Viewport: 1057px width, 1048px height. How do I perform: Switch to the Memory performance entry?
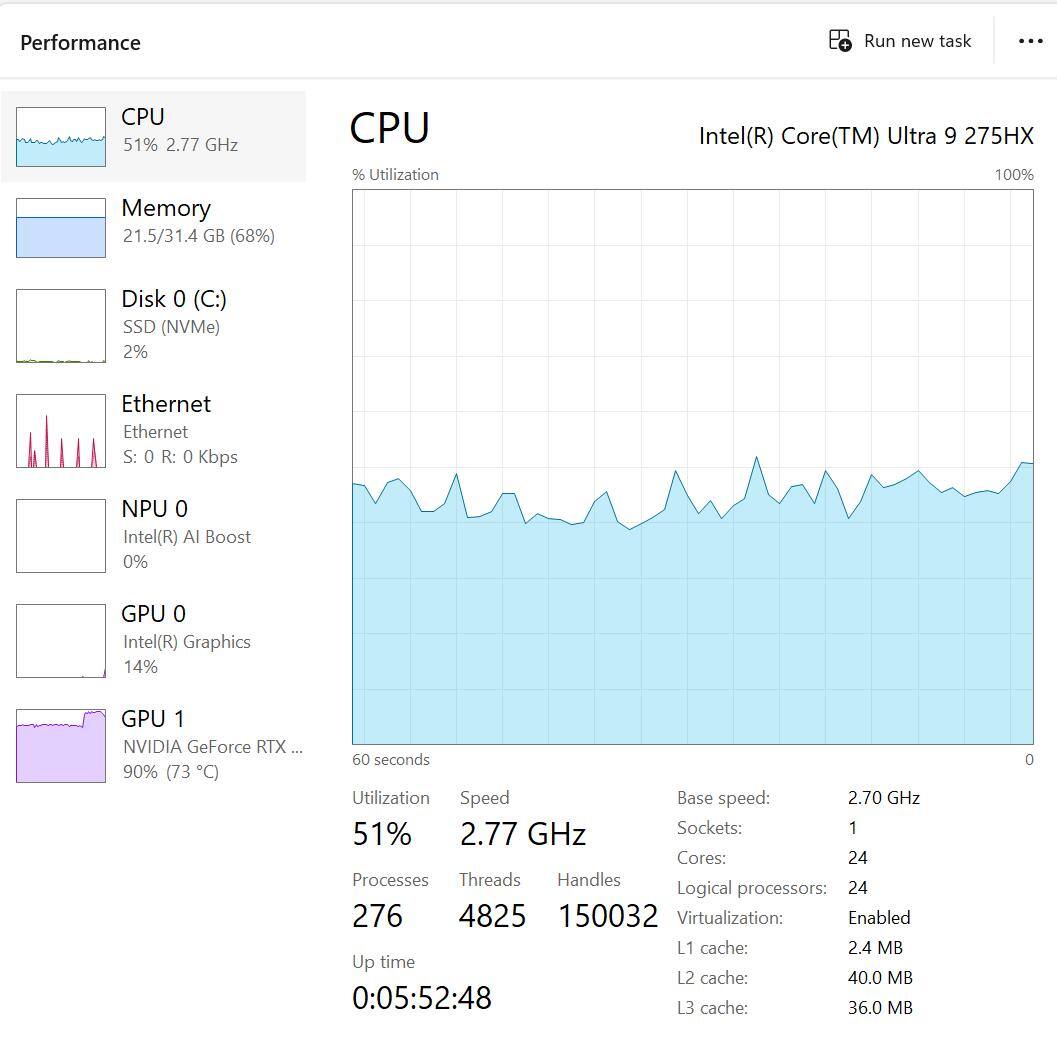[166, 208]
